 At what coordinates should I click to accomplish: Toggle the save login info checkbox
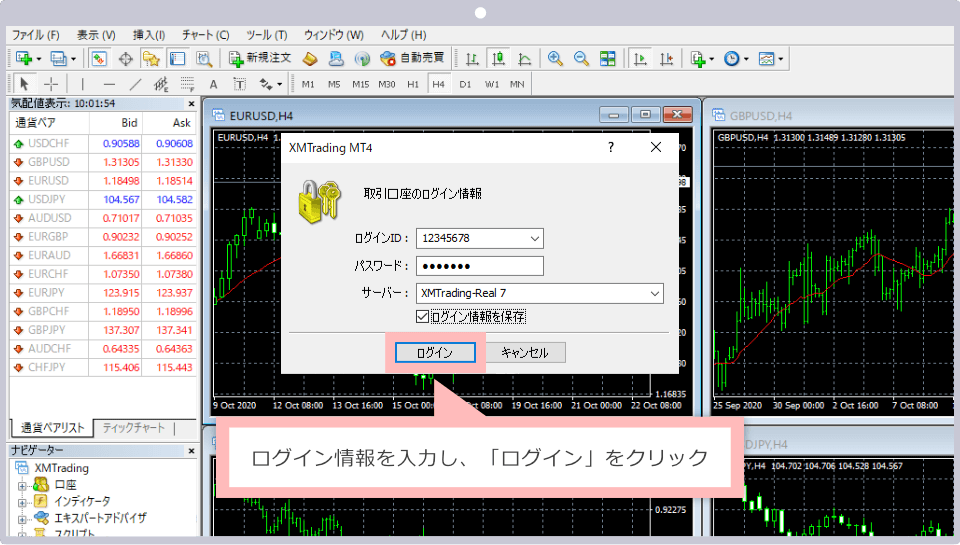[x=422, y=317]
